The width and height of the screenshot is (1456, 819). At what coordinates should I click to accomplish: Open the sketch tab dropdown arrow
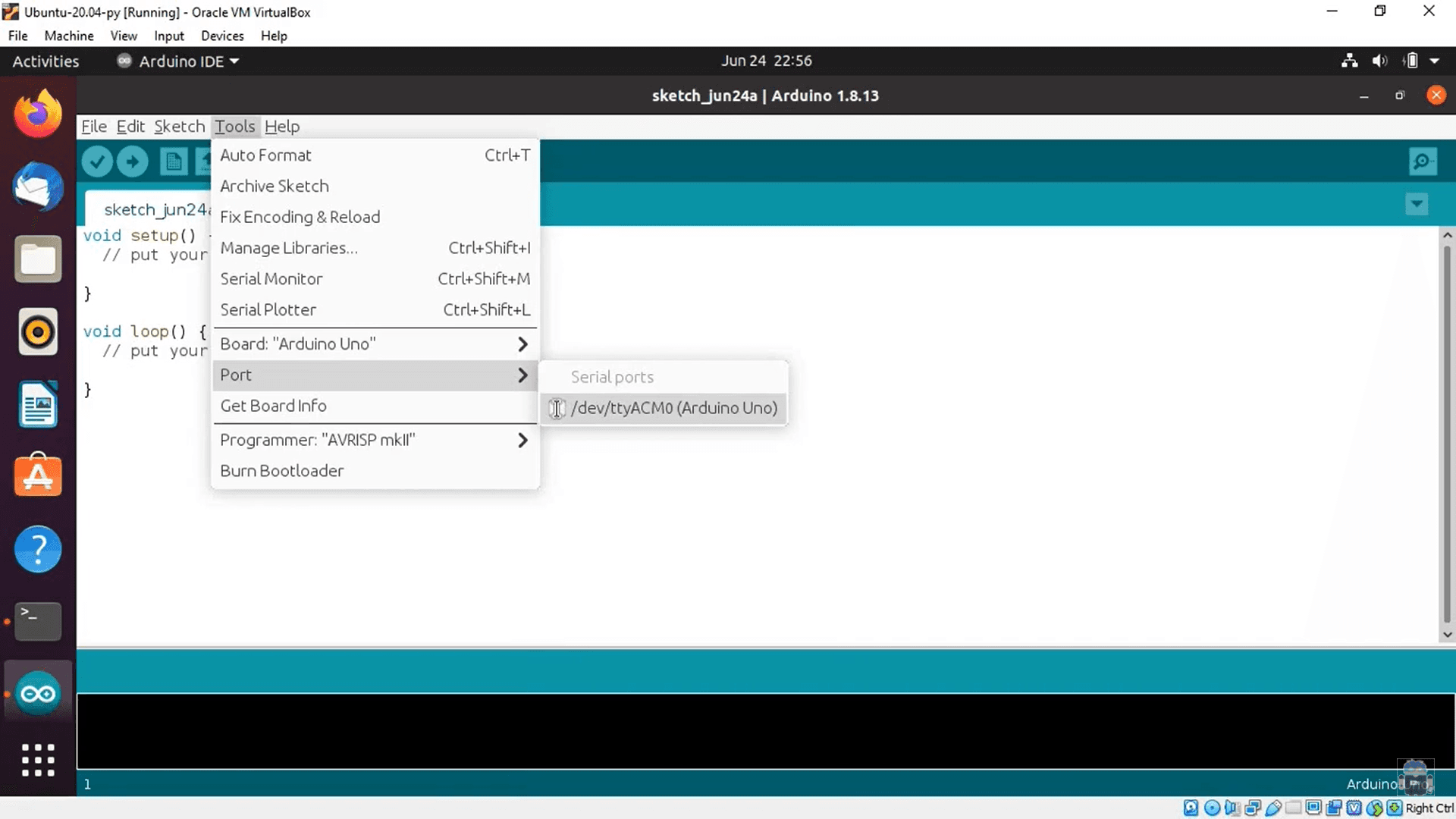pyautogui.click(x=1417, y=204)
